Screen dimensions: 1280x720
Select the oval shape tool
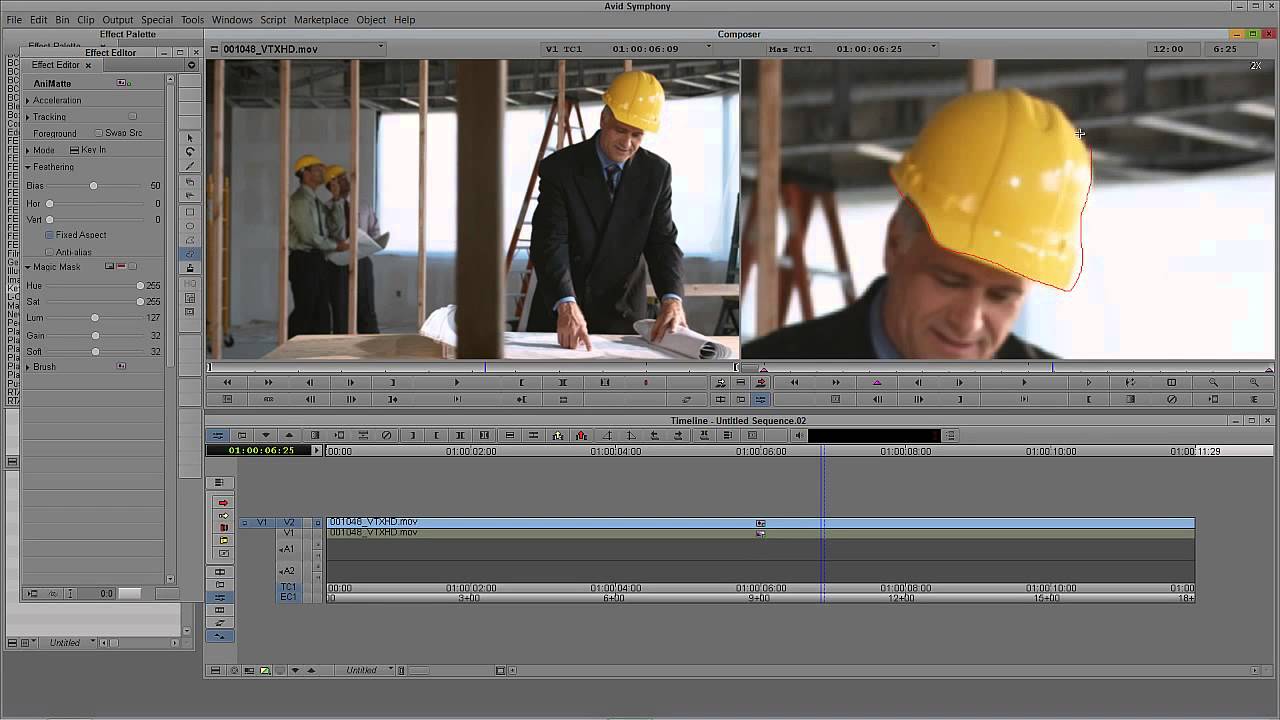pyautogui.click(x=190, y=226)
